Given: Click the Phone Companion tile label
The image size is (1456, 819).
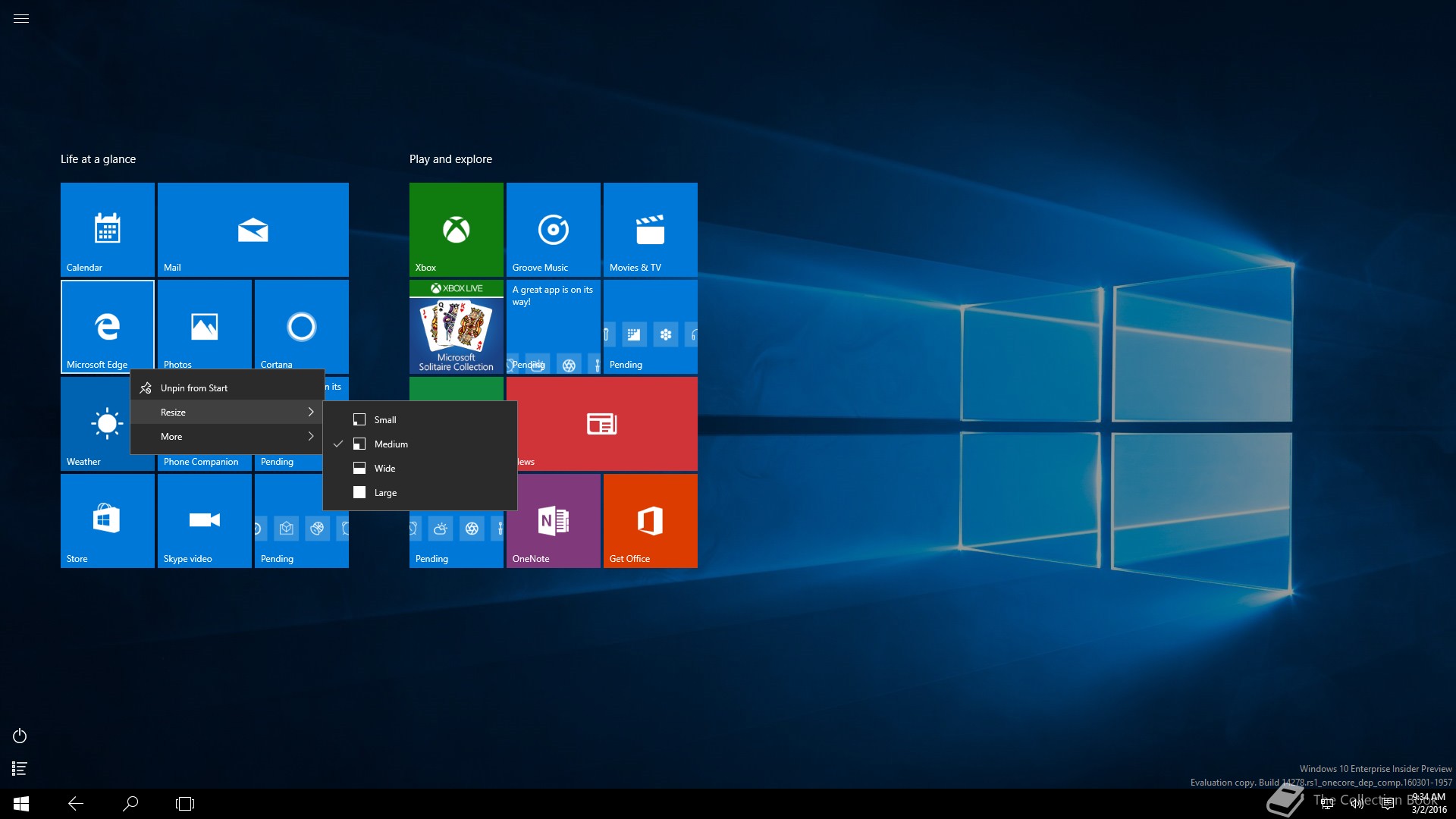Looking at the screenshot, I should [201, 462].
